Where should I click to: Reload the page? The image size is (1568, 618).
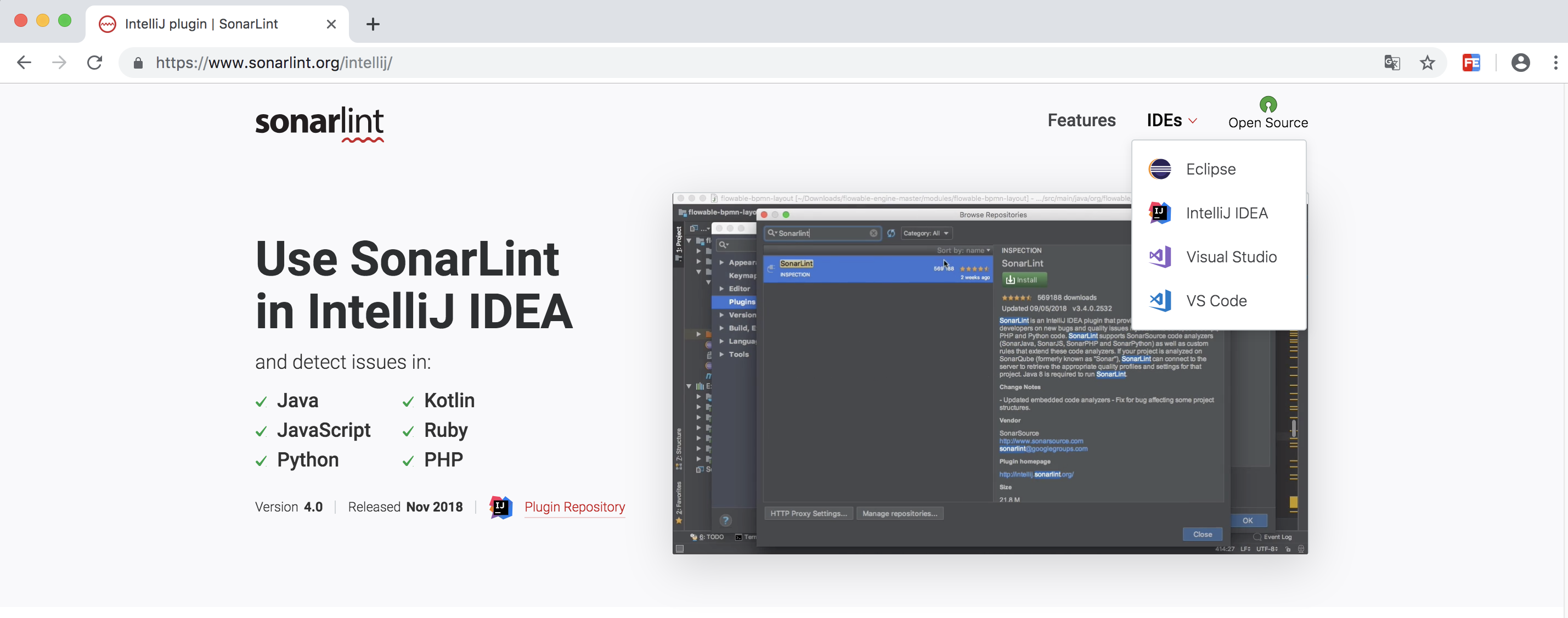[x=94, y=63]
